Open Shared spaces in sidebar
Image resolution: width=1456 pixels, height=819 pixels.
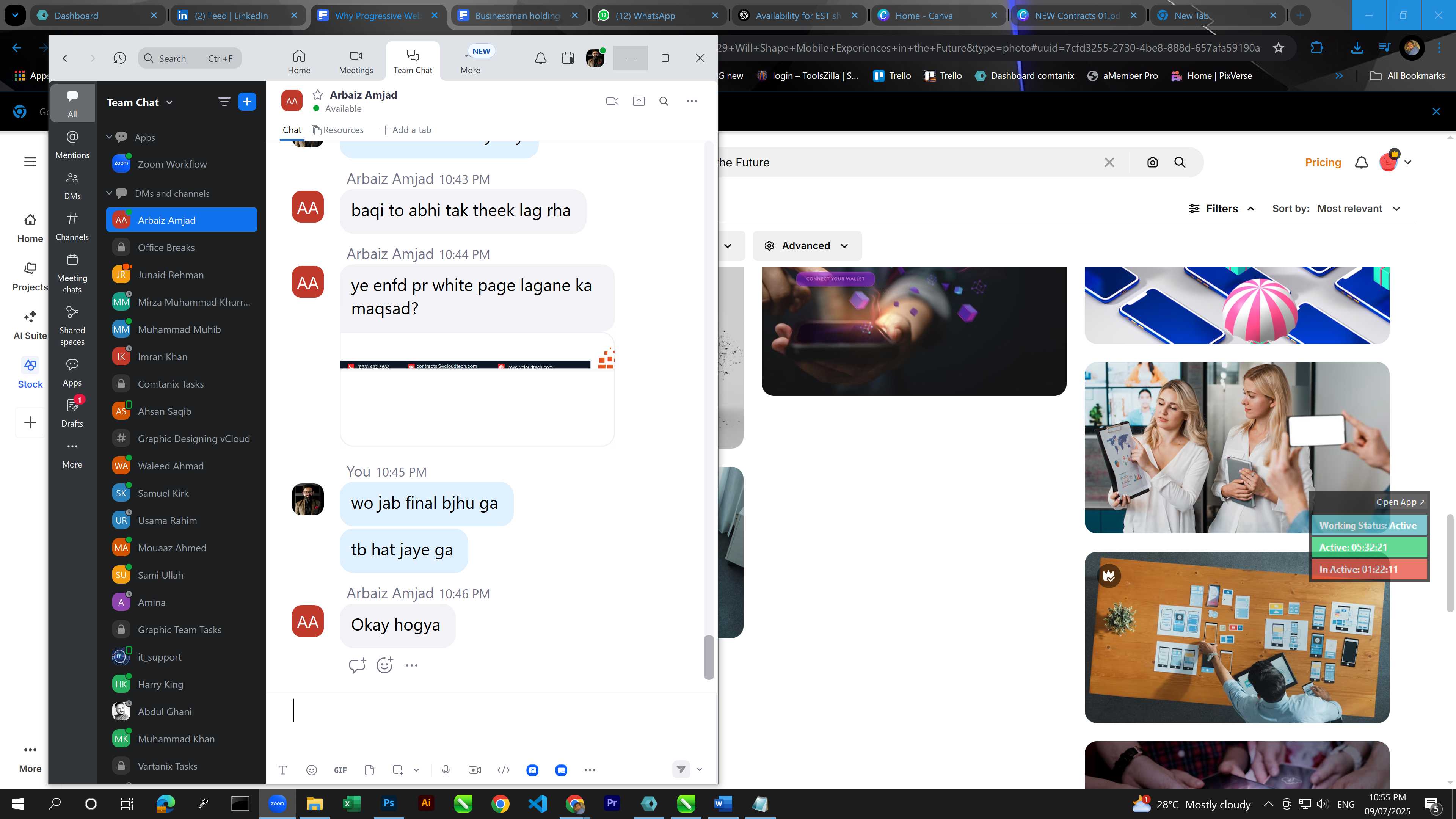click(x=72, y=326)
